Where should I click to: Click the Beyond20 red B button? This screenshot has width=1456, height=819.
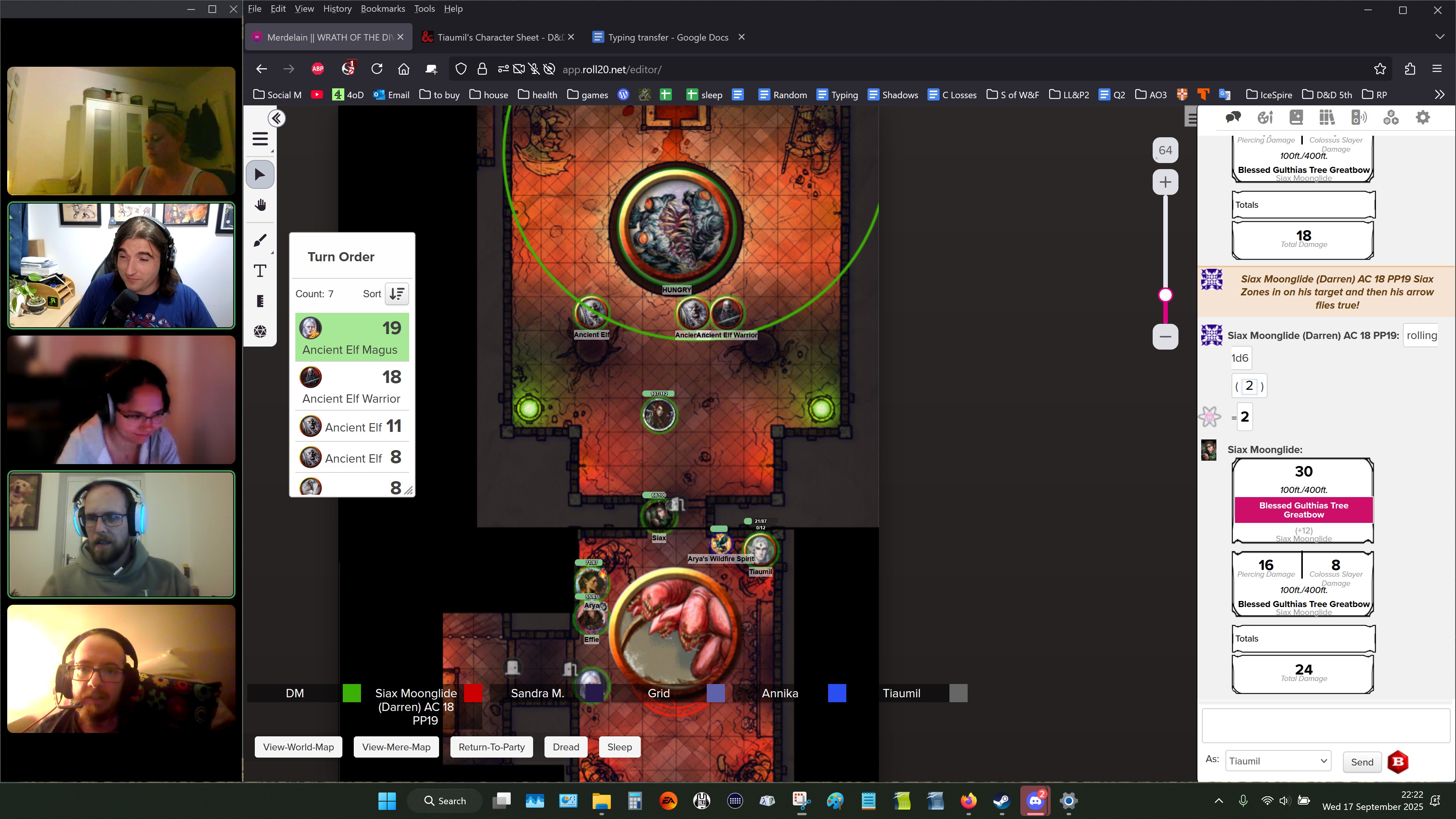click(x=1398, y=762)
